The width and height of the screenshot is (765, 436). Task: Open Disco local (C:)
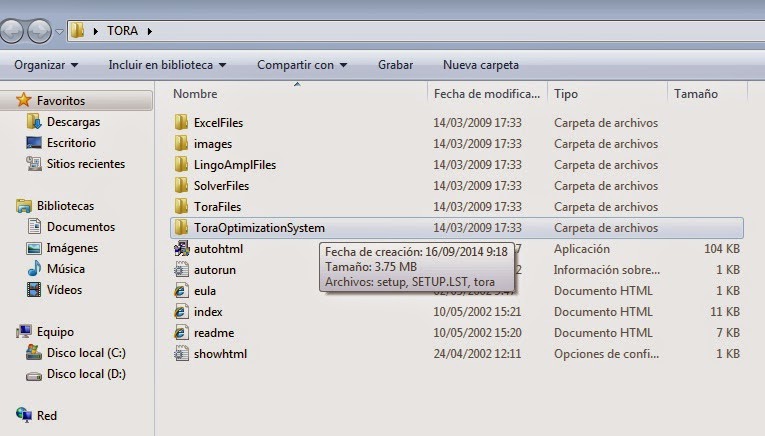tap(86, 353)
